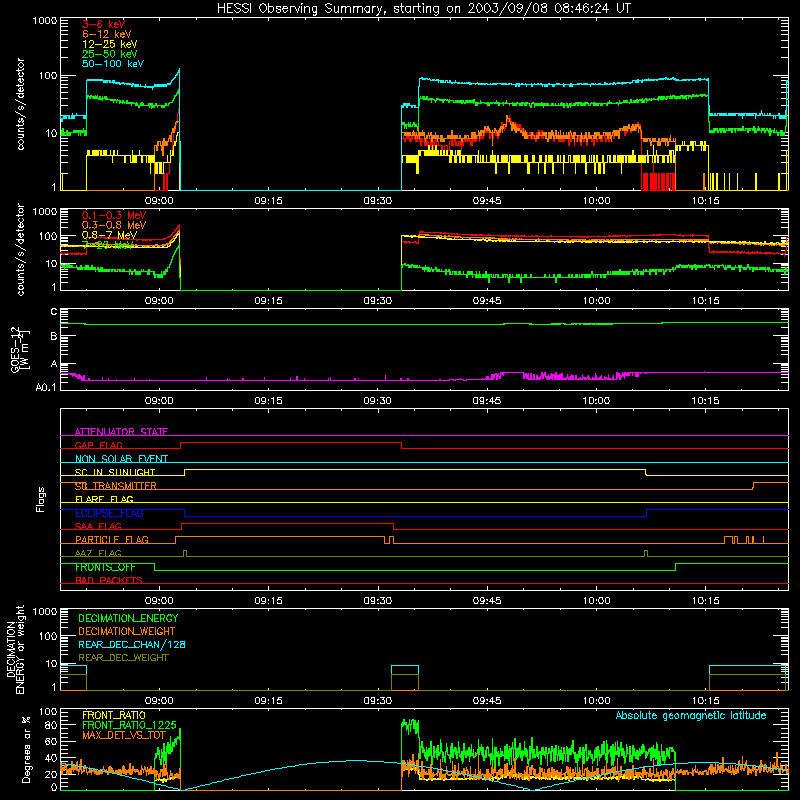Select the SC_TRANSMITTER flag label
The height and width of the screenshot is (800, 800).
click(x=116, y=486)
